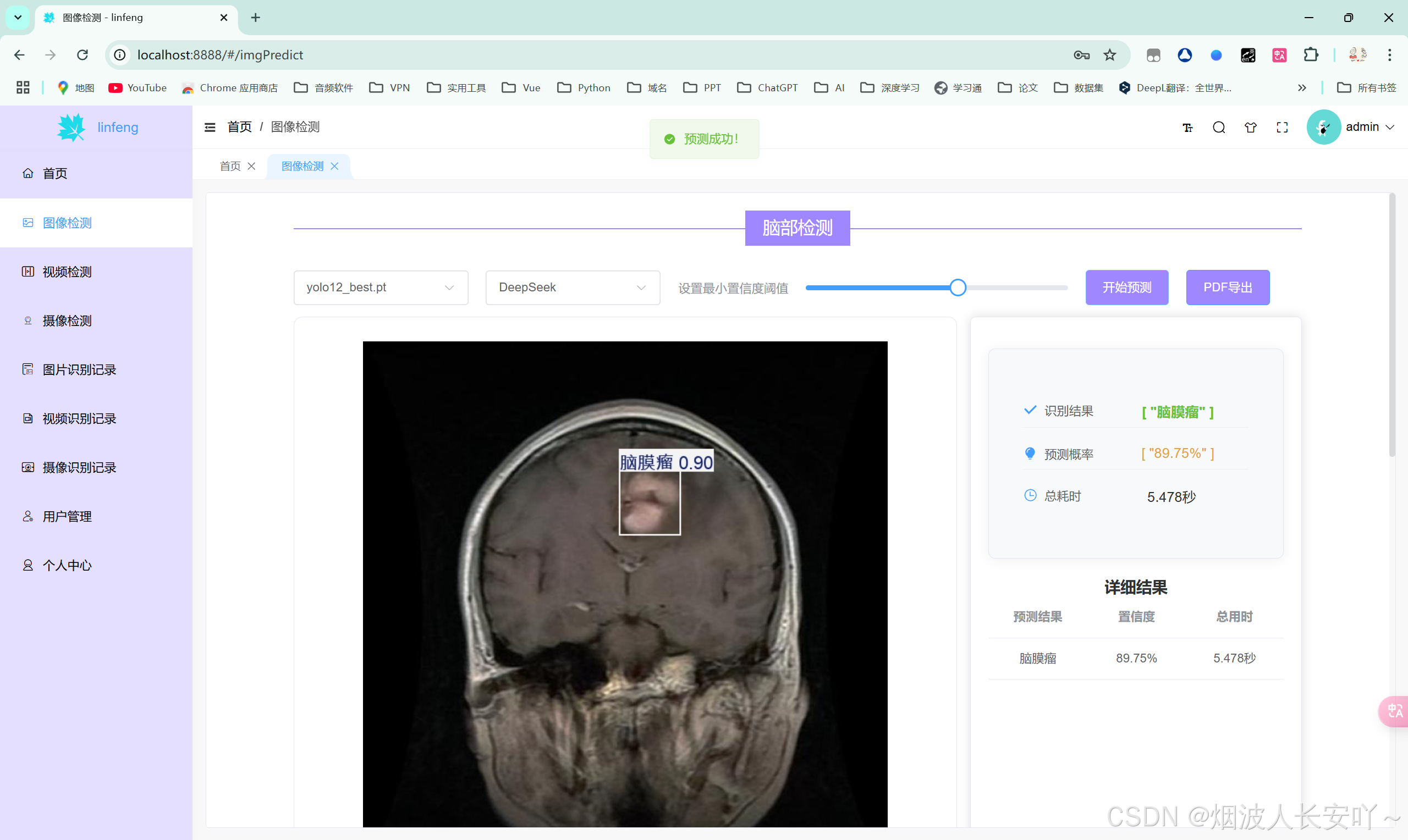Open 视频检测 in the sidebar menu
This screenshot has width=1408, height=840.
[67, 272]
